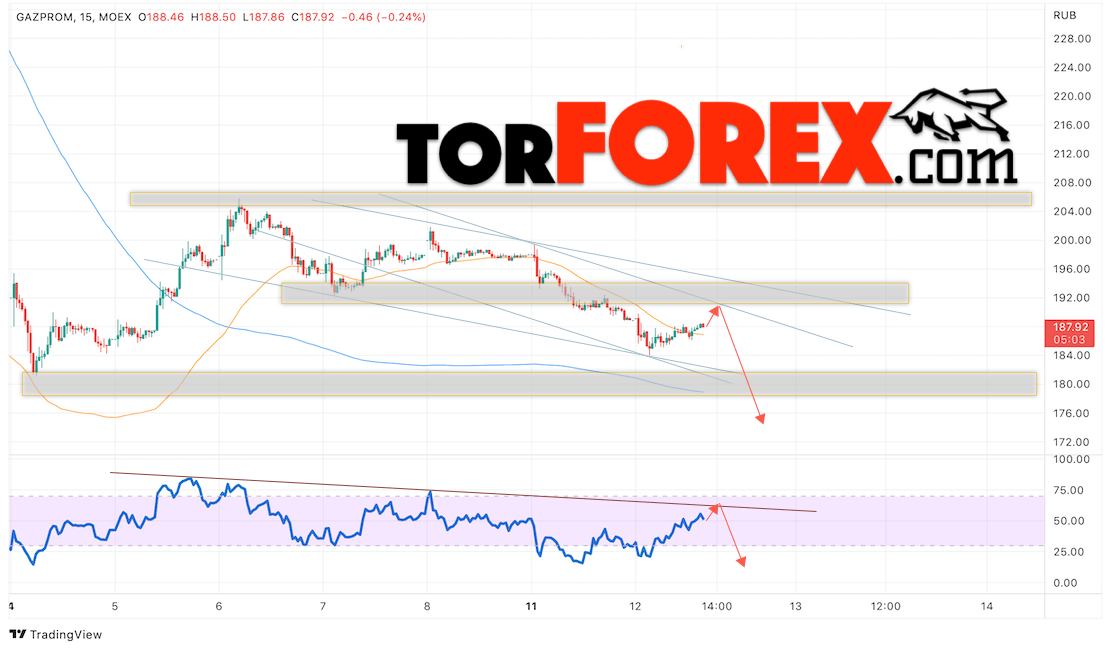The height and width of the screenshot is (650, 1111).
Task: Click the 176.00 price axis value
Action: (1072, 413)
